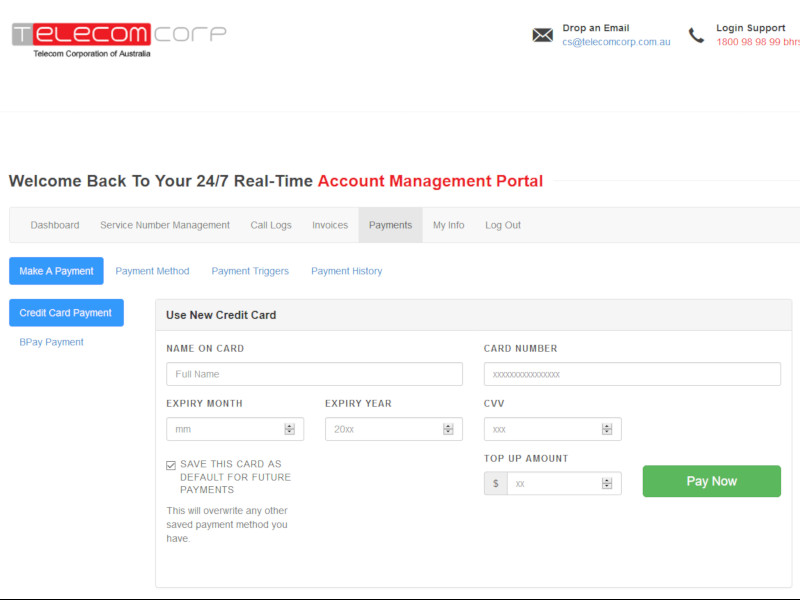Open the cs@telecomcorp.com.au email link
800x600 pixels.
[617, 42]
